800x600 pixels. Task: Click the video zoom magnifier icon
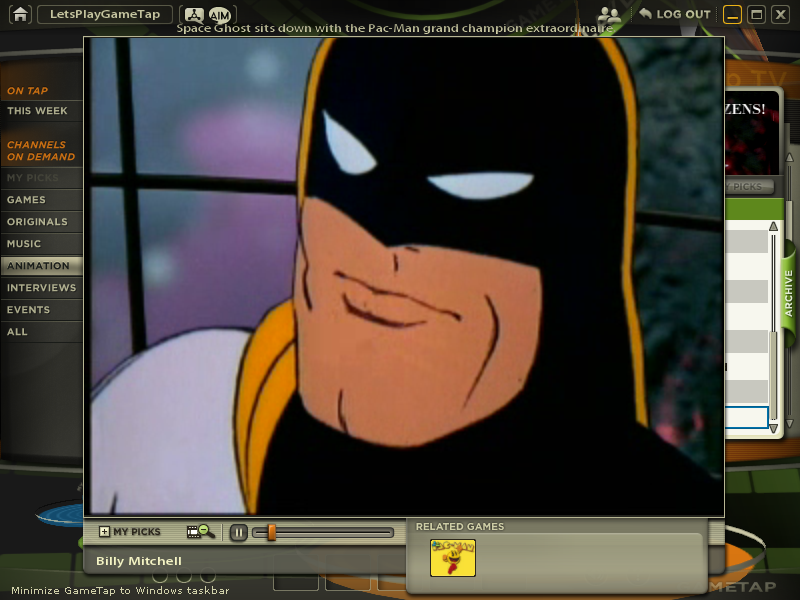coord(201,532)
